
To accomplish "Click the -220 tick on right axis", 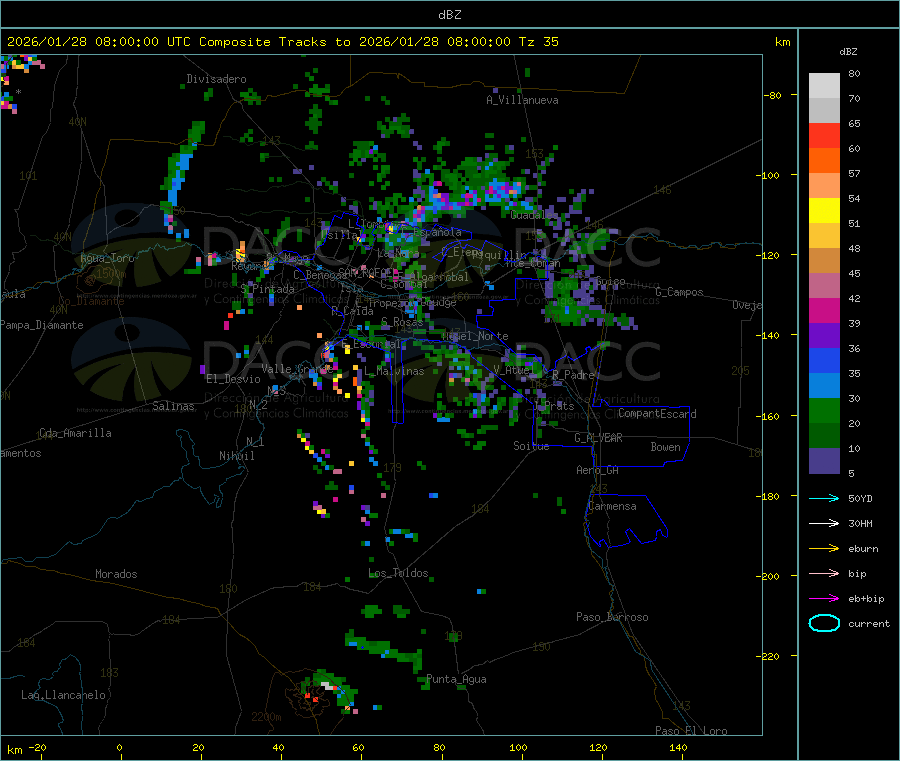I will coord(769,657).
